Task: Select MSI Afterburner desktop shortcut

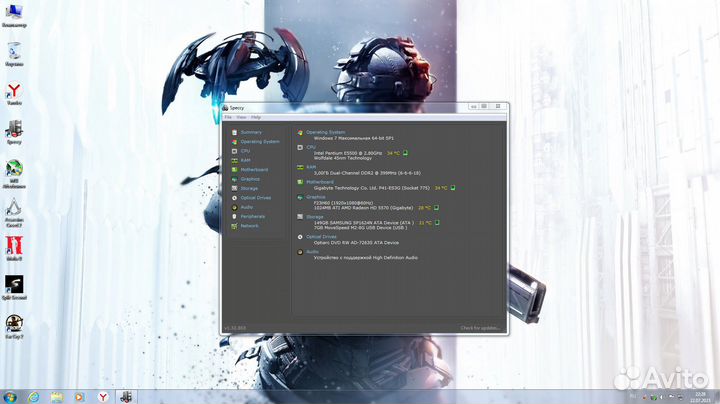Action: (14, 174)
